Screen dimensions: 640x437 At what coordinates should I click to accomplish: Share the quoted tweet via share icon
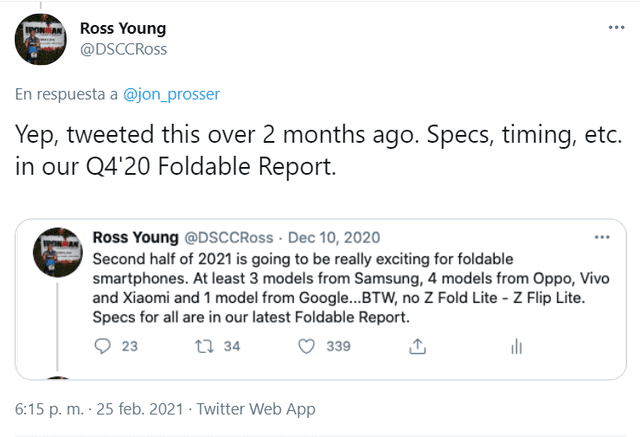point(419,346)
